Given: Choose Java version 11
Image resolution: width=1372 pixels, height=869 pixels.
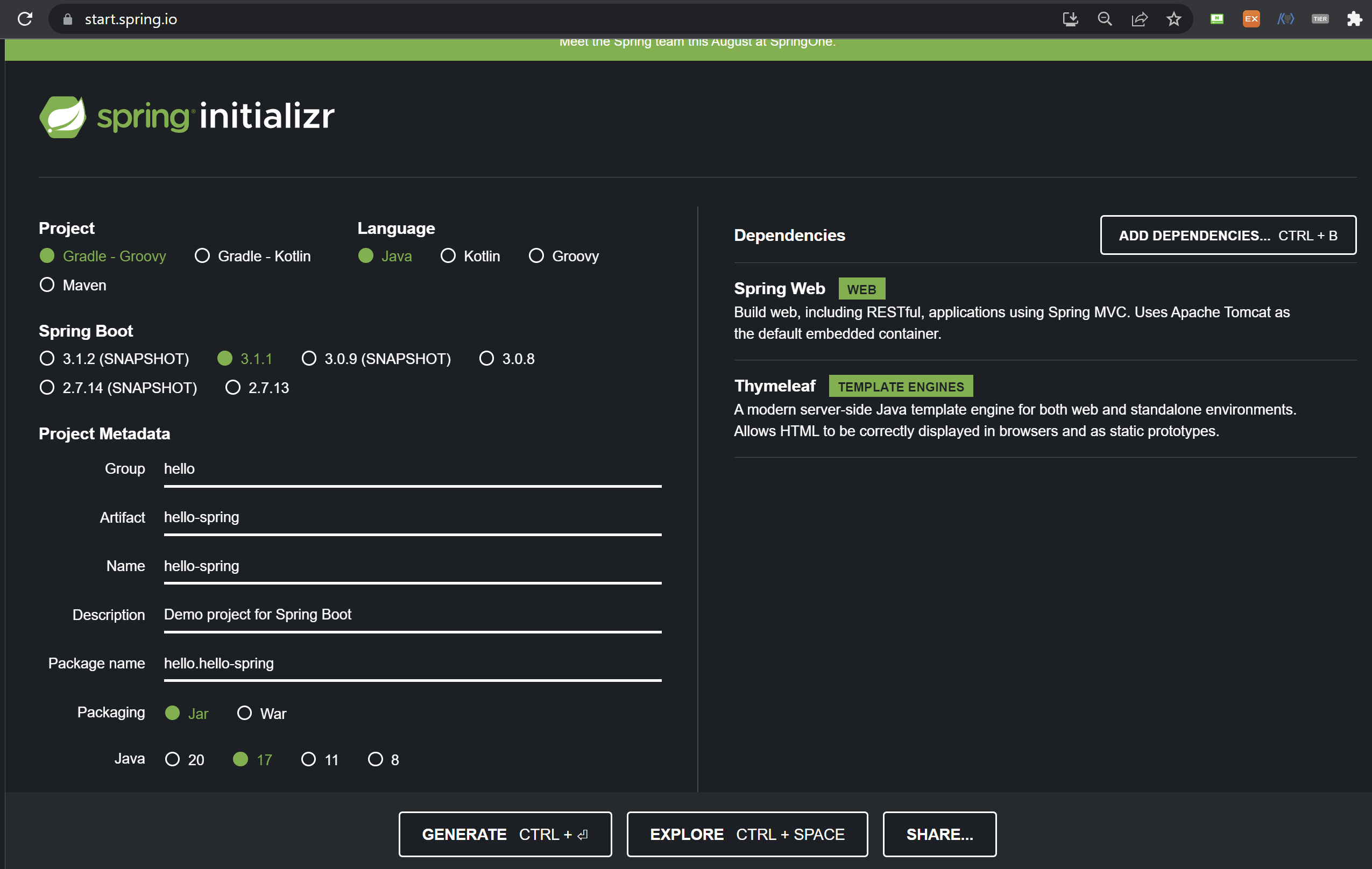Looking at the screenshot, I should pyautogui.click(x=308, y=759).
